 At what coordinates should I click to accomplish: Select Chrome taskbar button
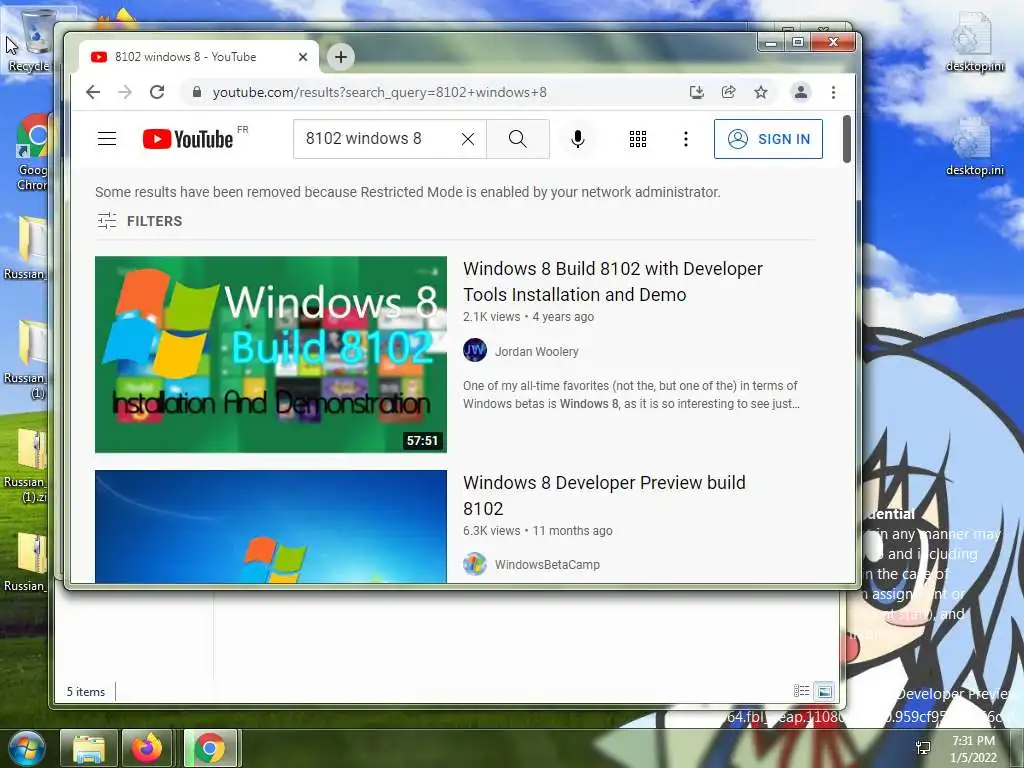(210, 748)
